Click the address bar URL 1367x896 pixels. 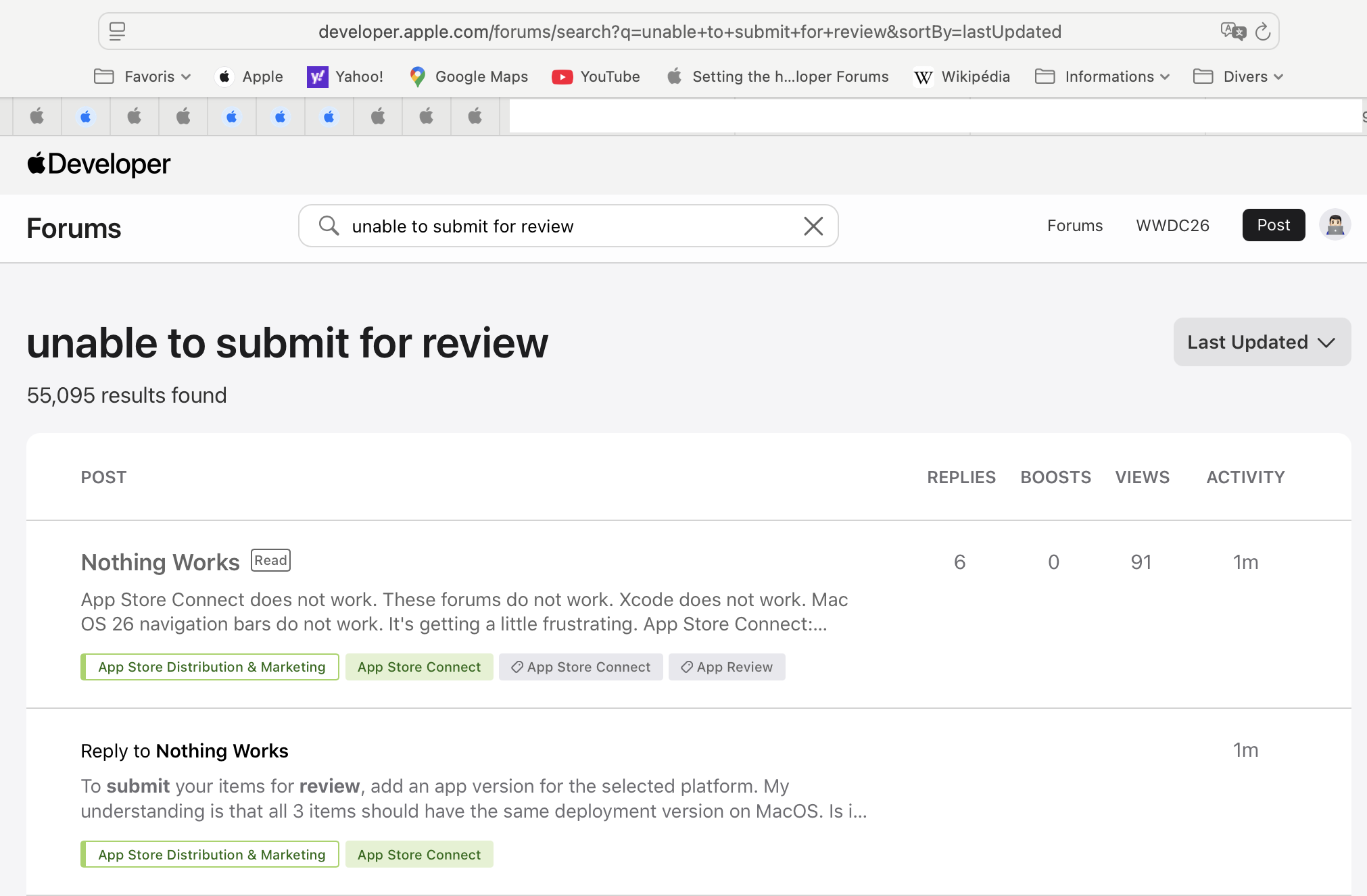(x=690, y=32)
